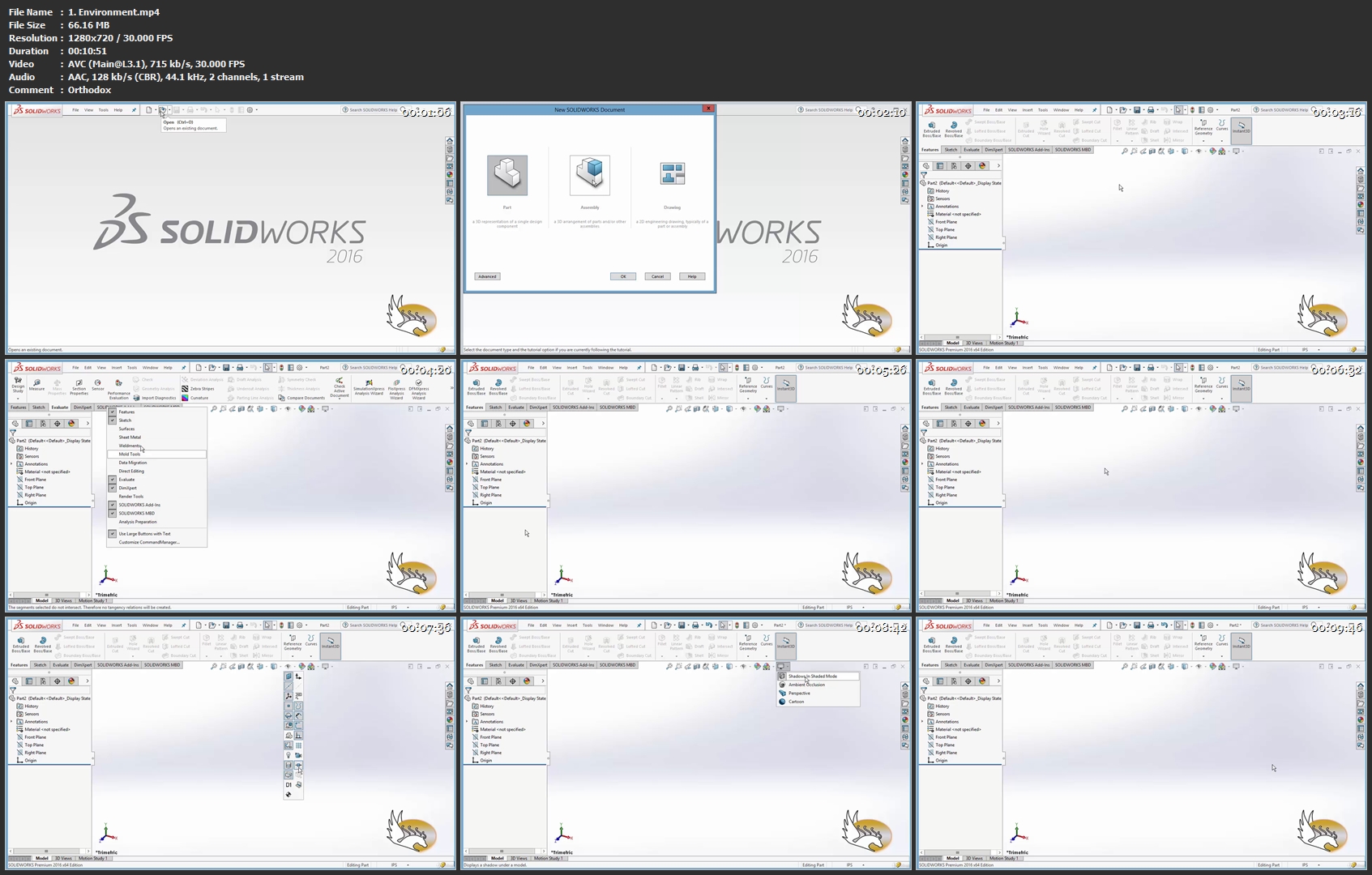Expand manager tabs arrow in the 00:06:32 frame
This screenshot has width=1372, height=875.
pos(998,424)
